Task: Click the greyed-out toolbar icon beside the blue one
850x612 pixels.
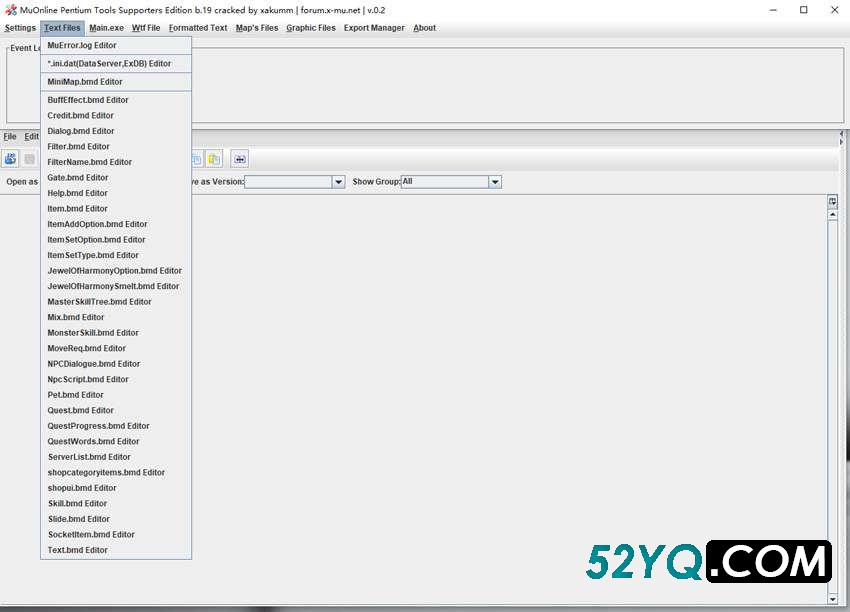Action: pos(29,159)
